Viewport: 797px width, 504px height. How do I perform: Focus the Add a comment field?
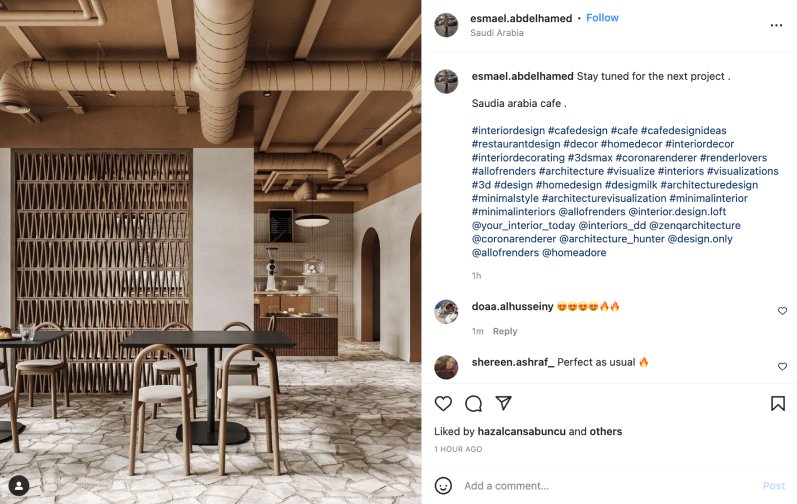(610, 486)
